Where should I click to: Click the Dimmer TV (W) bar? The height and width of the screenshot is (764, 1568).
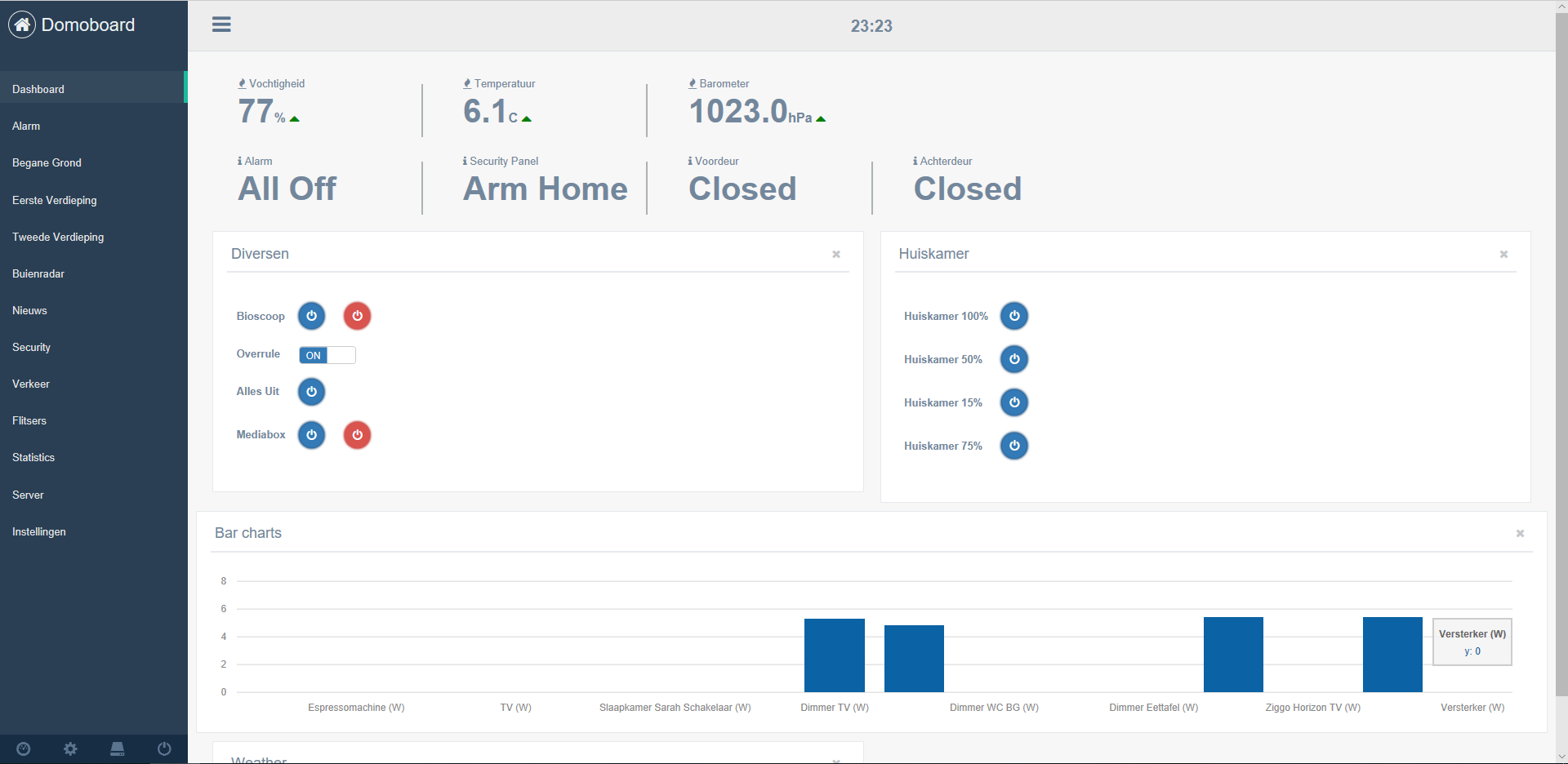(x=835, y=655)
